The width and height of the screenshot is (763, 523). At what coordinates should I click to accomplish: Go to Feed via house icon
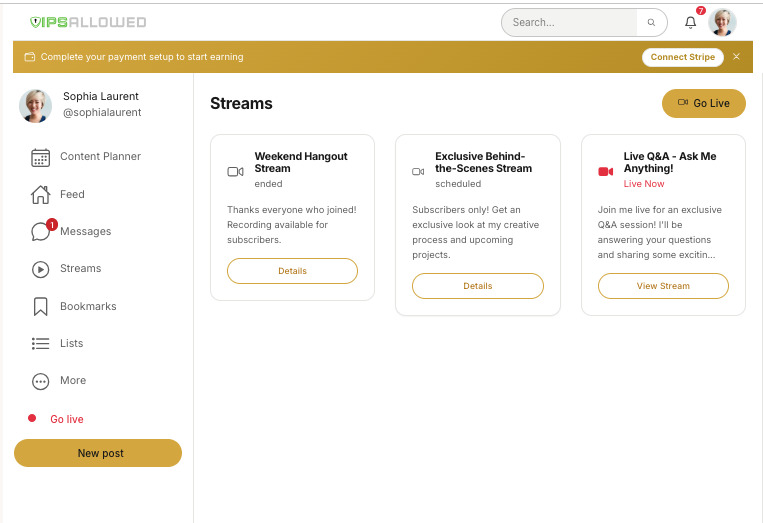coord(41,195)
